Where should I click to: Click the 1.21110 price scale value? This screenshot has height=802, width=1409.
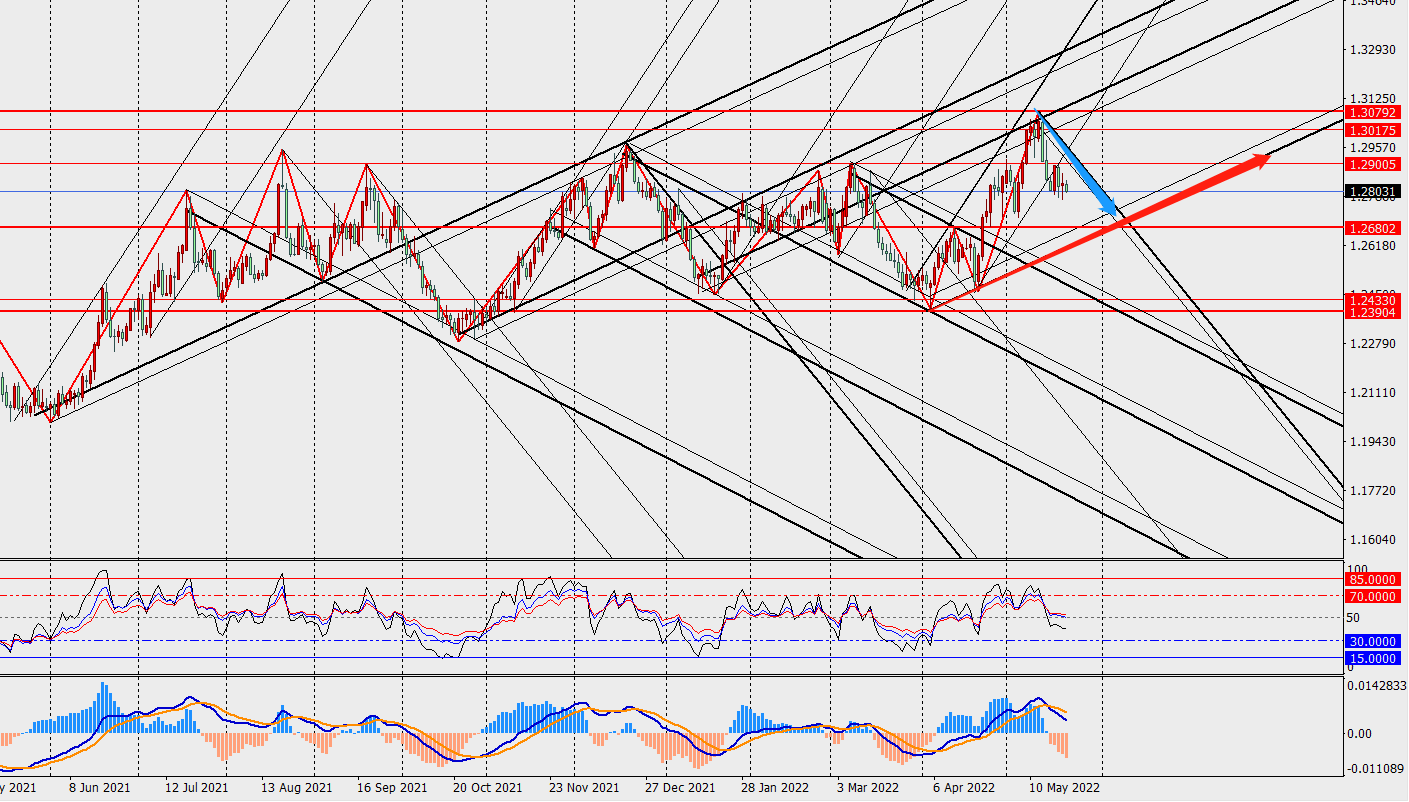click(x=1373, y=393)
